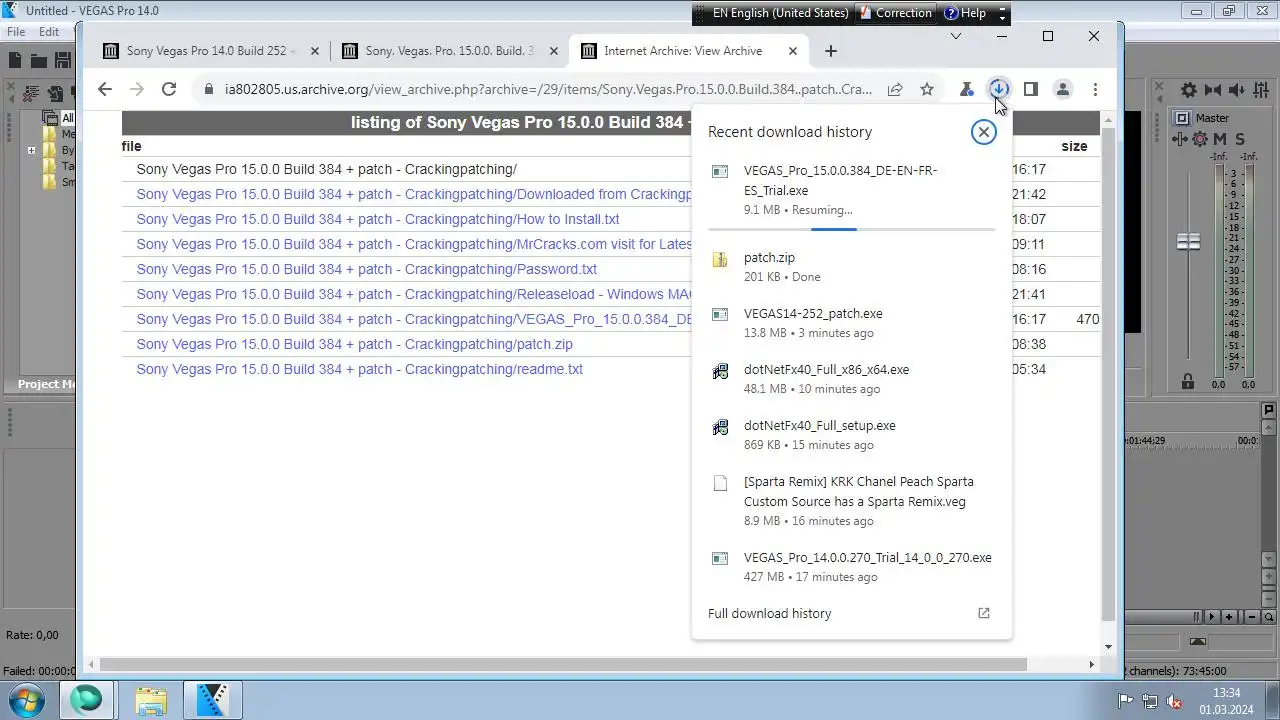Mute the Master bus with M
1280x720 pixels.
(x=1220, y=139)
